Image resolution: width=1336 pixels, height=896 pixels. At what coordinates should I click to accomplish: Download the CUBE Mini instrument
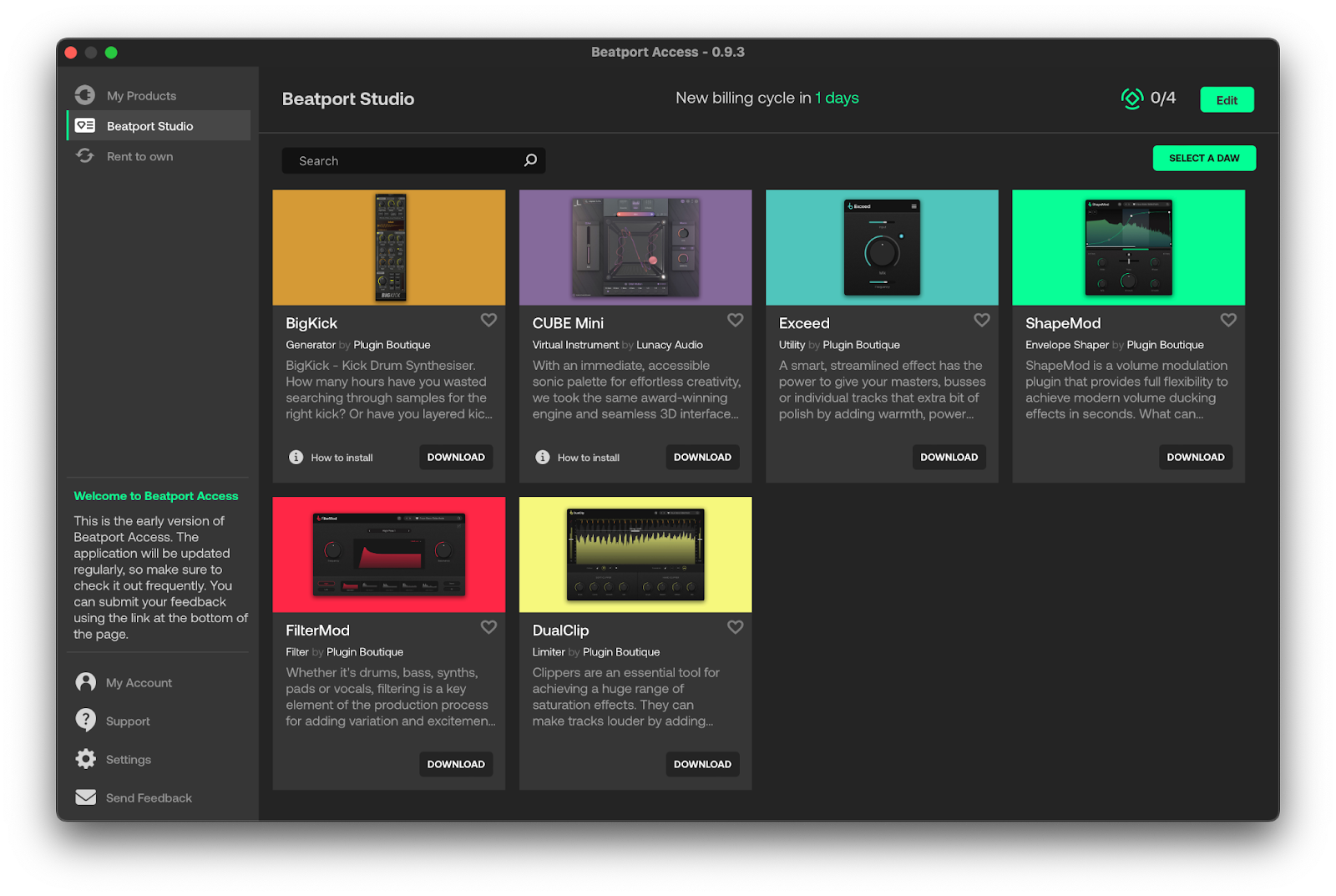(x=702, y=457)
